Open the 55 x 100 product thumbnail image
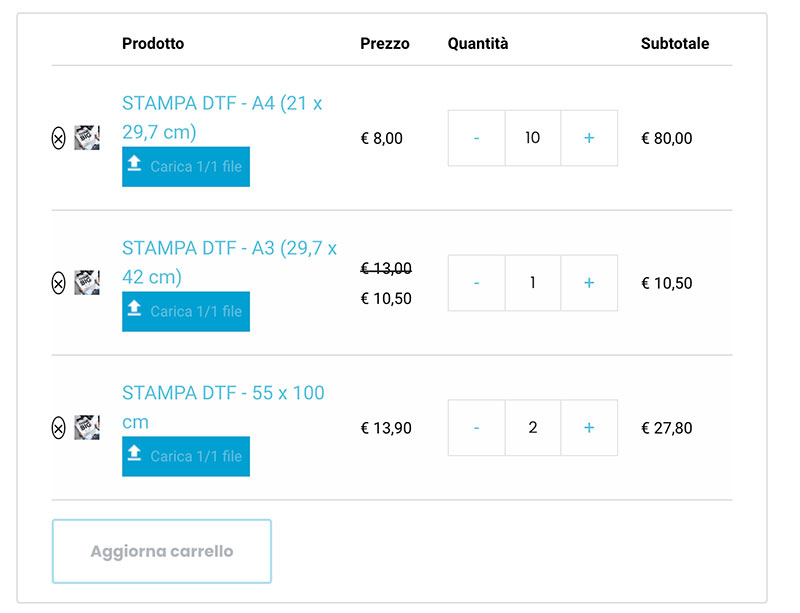Image resolution: width=800 pixels, height=613 pixels. tap(88, 425)
